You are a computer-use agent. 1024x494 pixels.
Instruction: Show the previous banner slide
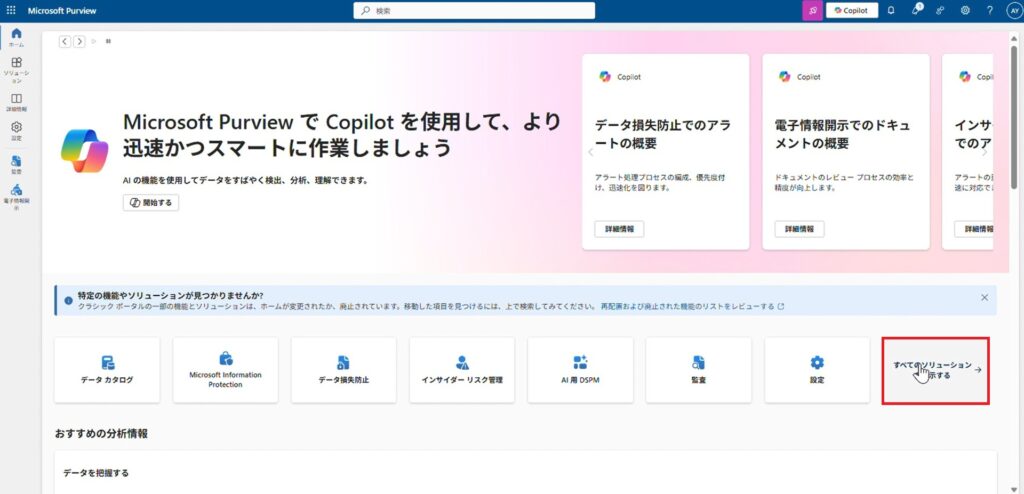pyautogui.click(x=65, y=41)
